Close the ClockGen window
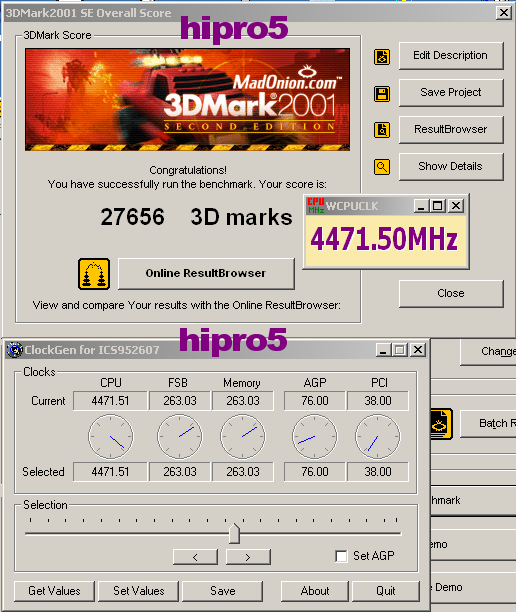The height and width of the screenshot is (612, 516). (x=418, y=350)
